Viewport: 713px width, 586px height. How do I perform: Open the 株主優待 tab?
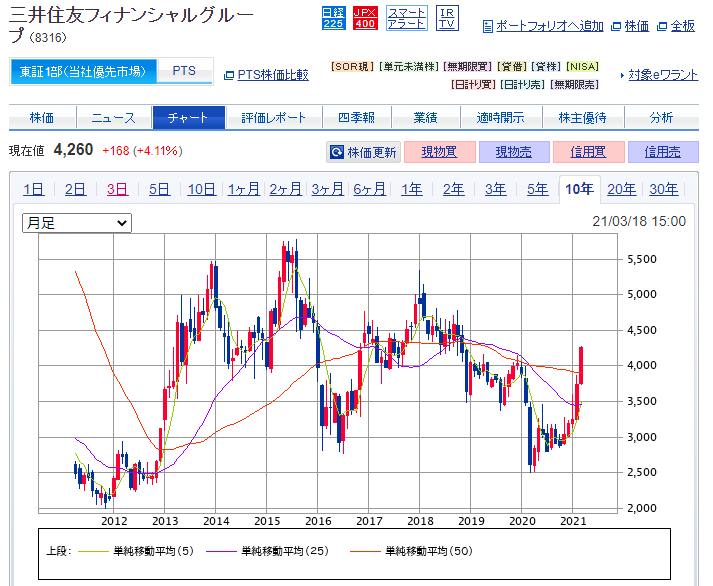(582, 118)
